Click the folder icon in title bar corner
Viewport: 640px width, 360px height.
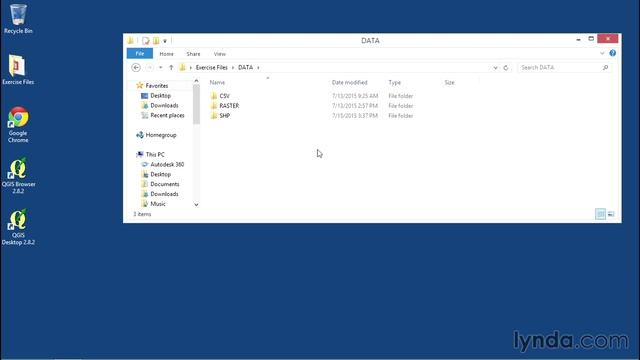point(131,40)
